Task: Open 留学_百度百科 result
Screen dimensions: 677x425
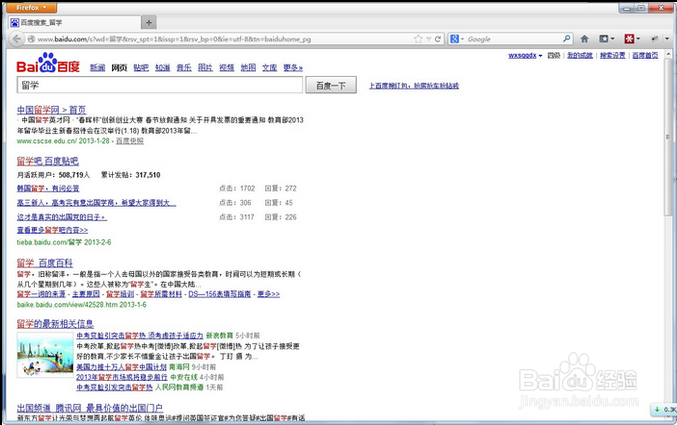Action: point(44,263)
